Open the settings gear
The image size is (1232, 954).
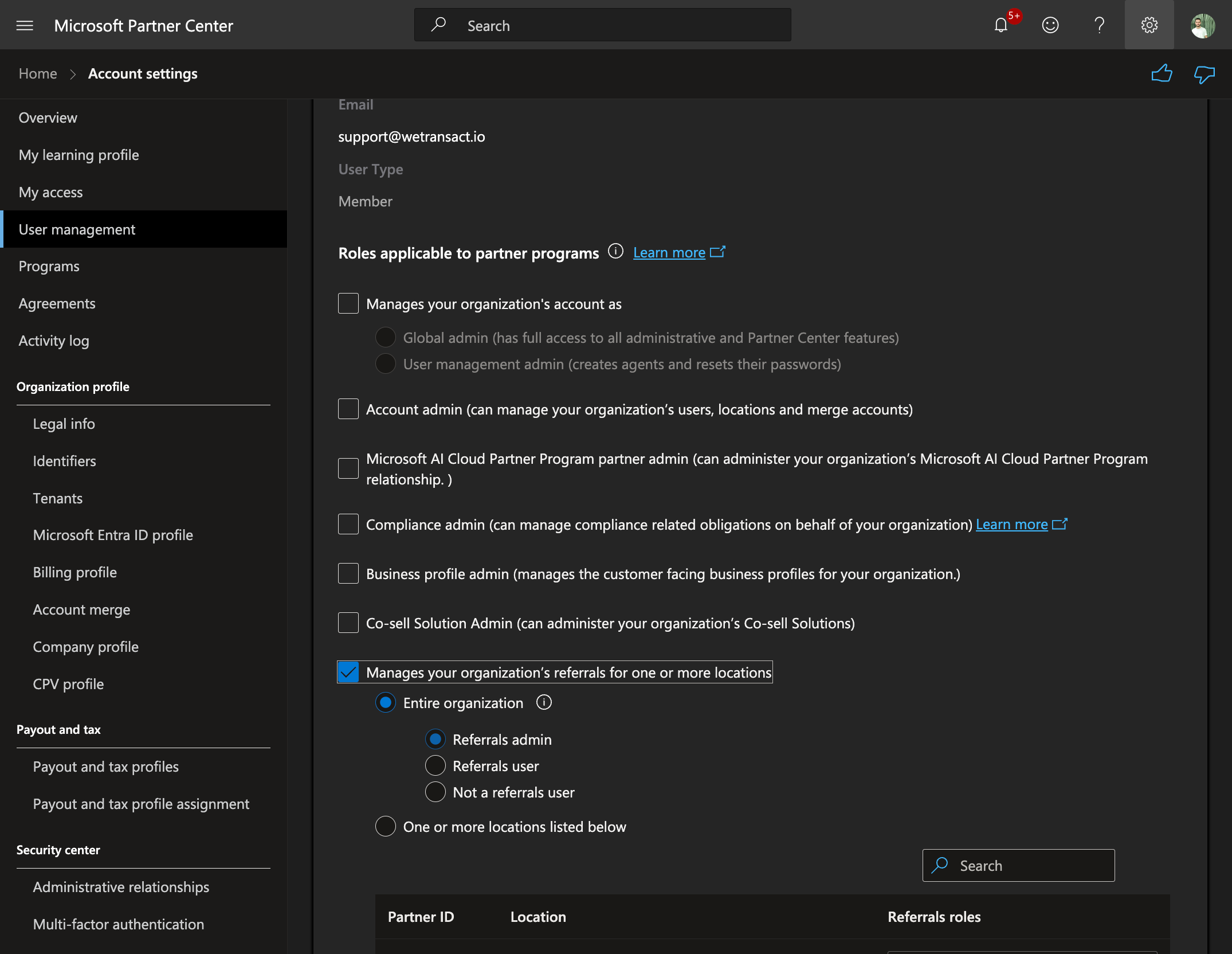[x=1149, y=25]
